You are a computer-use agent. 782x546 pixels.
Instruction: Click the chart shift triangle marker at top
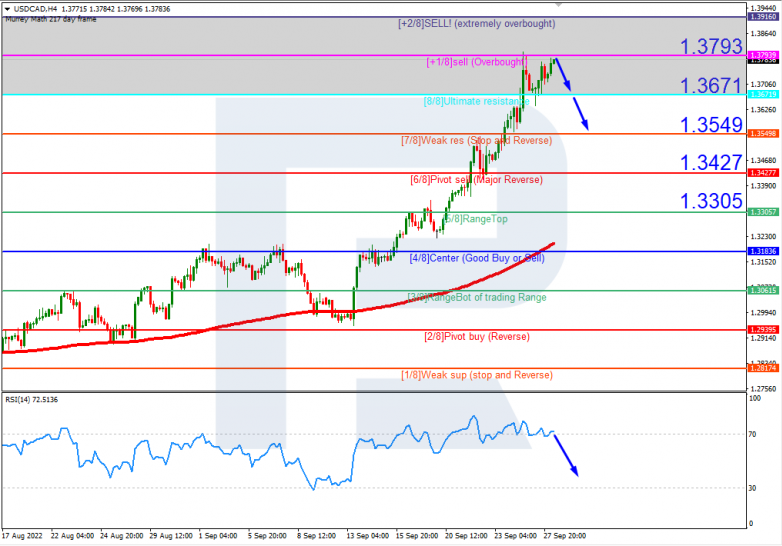coord(559,4)
